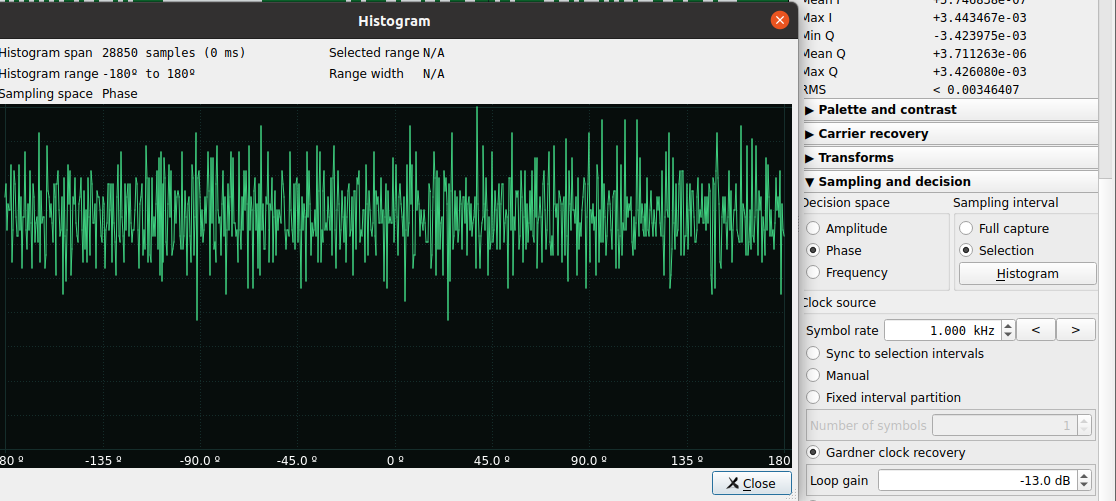Expand the Transforms section
The image size is (1116, 501).
coord(855,158)
